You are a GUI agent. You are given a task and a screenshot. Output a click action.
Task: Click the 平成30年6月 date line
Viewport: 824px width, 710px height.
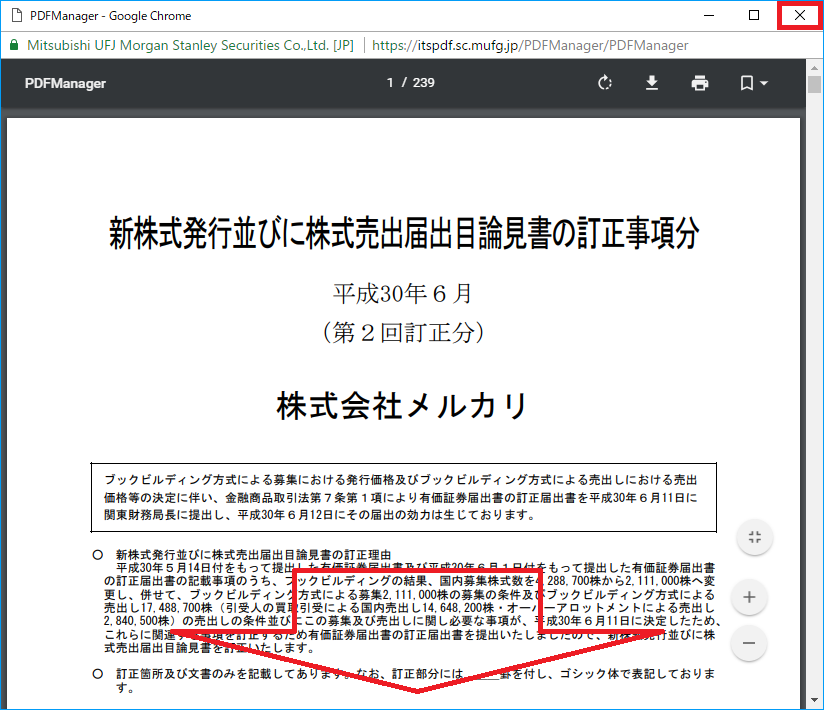point(403,293)
